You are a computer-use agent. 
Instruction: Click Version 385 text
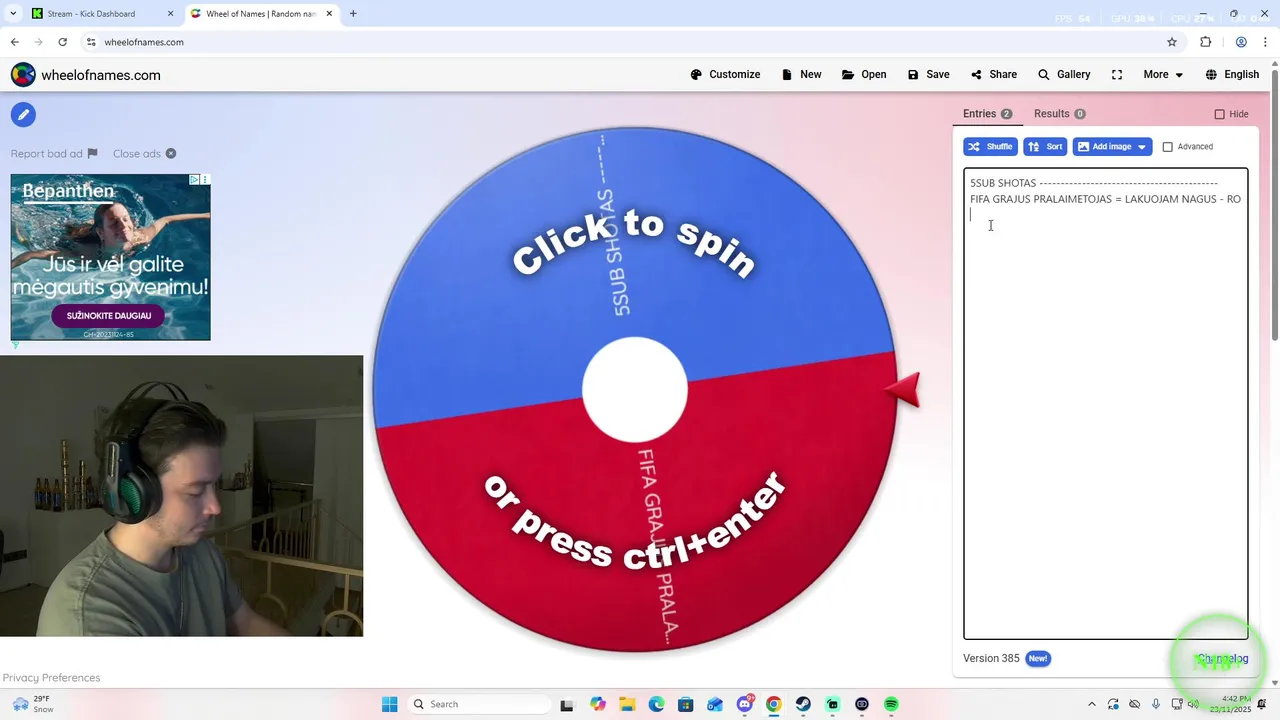pos(991,659)
